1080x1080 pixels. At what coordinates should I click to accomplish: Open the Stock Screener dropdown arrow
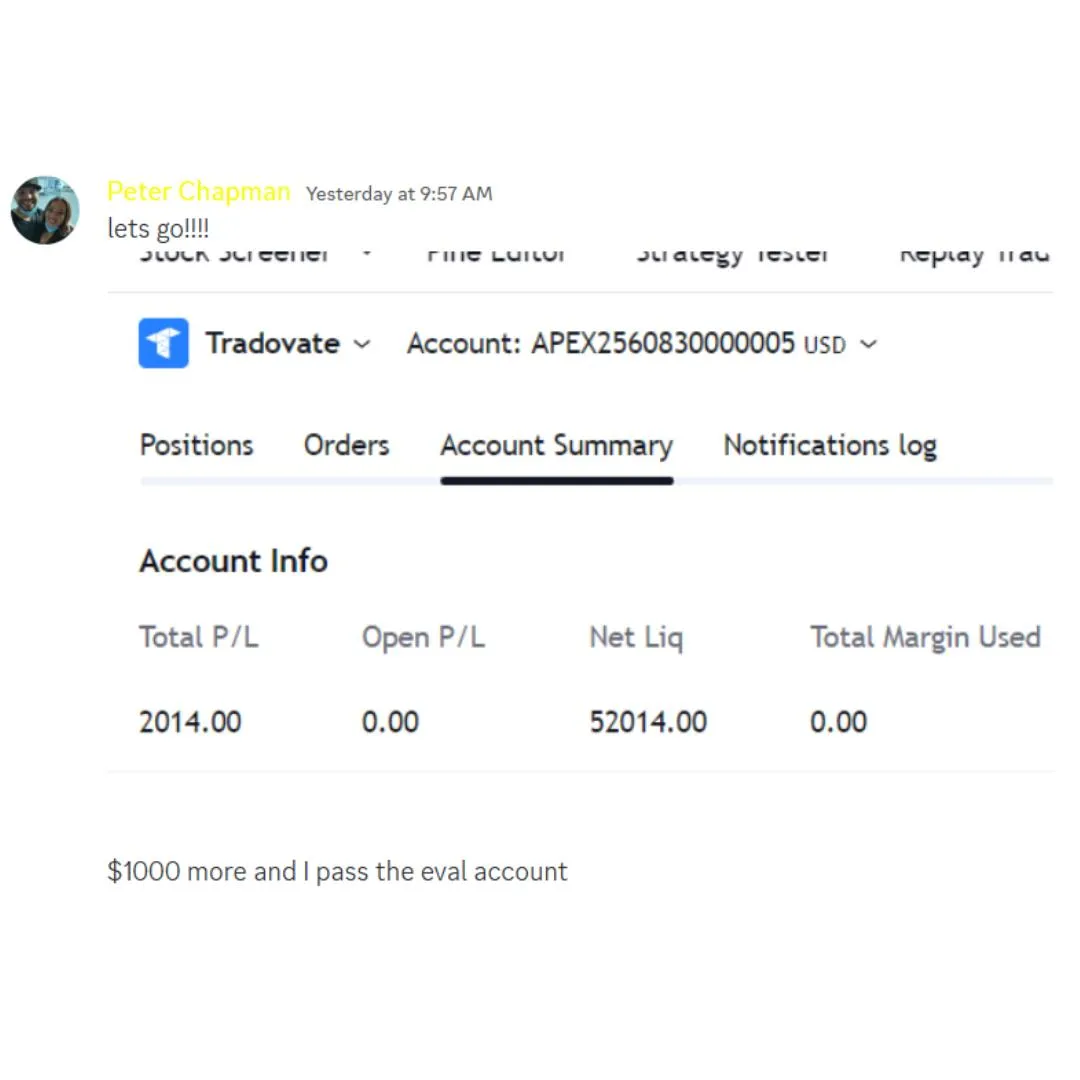tap(367, 253)
